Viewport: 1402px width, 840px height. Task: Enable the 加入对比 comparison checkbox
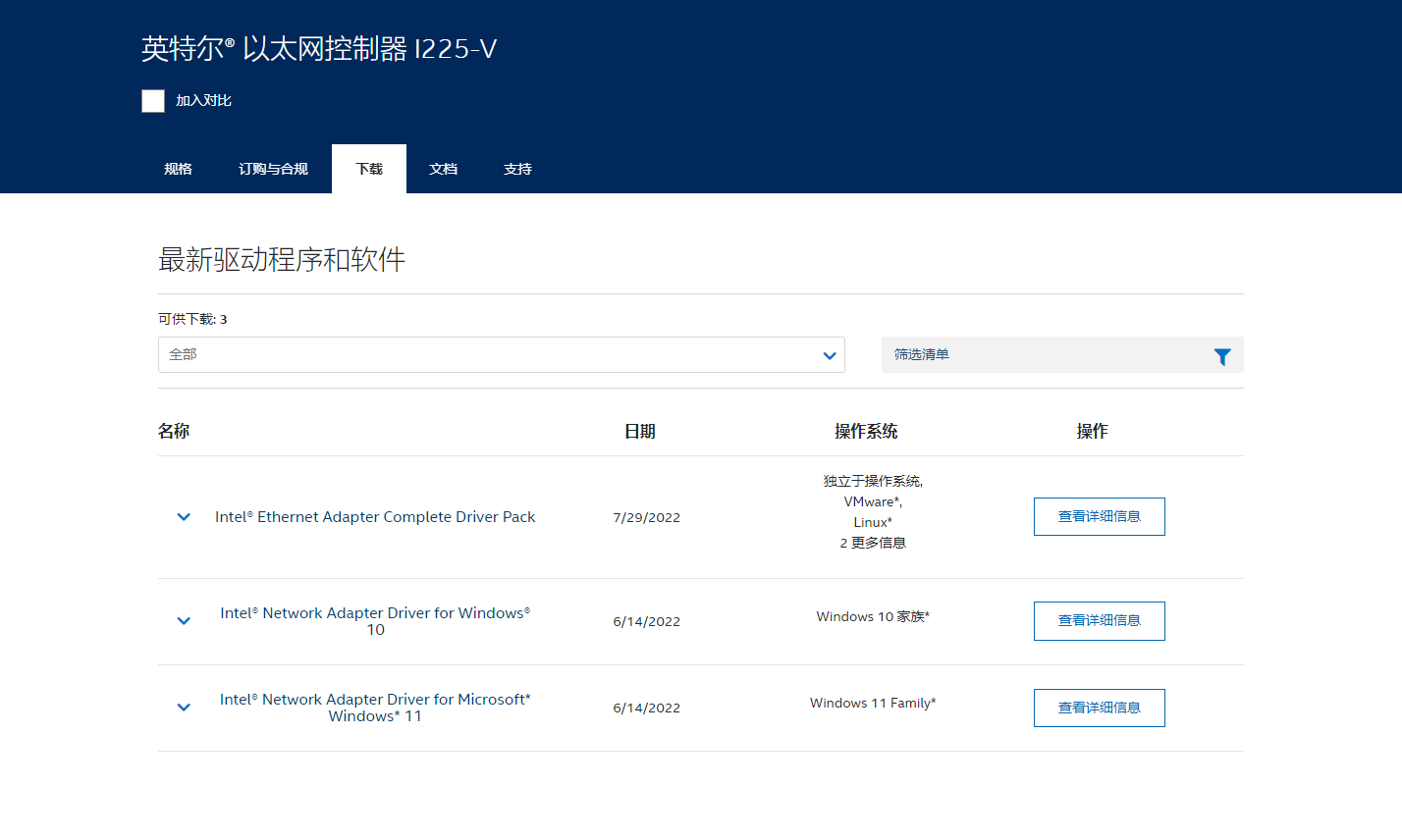(153, 100)
